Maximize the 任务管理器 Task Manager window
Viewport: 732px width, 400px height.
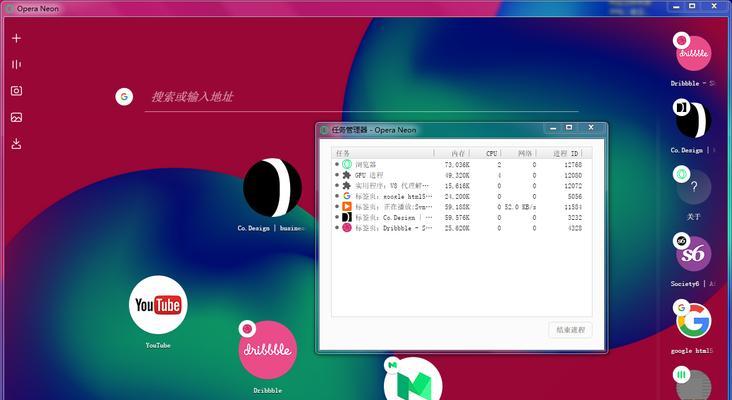pos(569,127)
